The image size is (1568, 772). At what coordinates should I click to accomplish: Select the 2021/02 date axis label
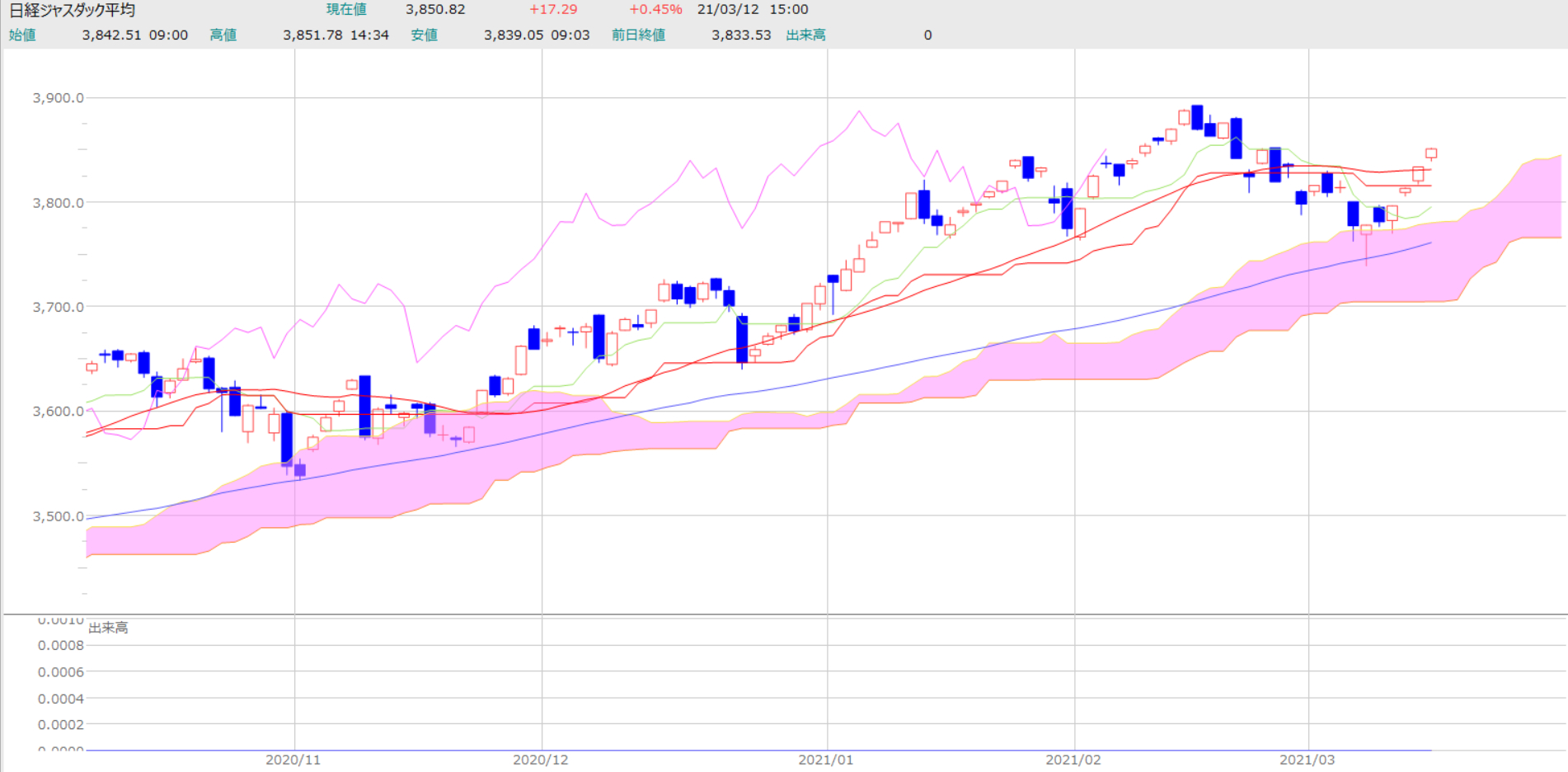[1073, 760]
